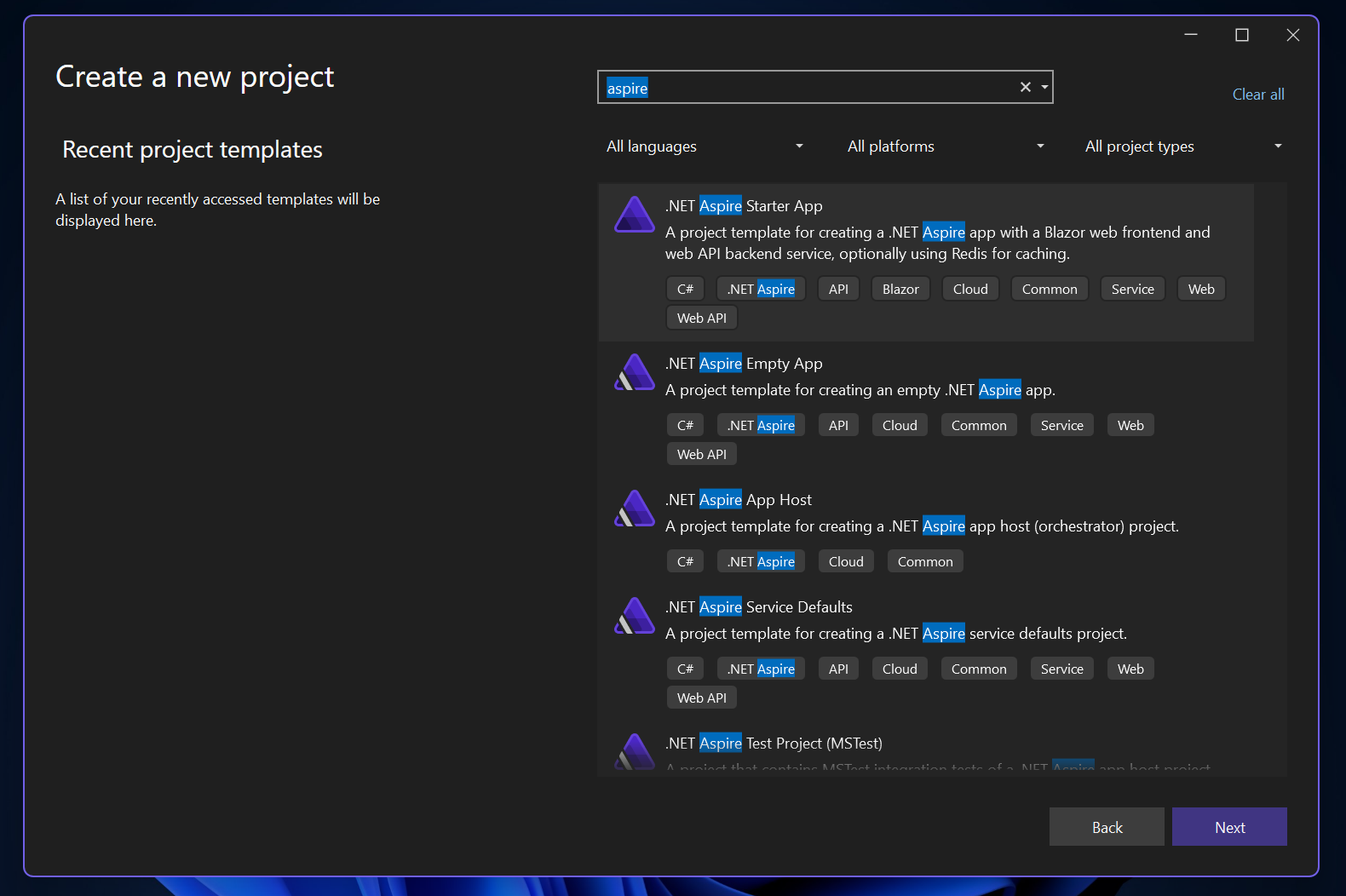Open the All project types filter dropdown
The width and height of the screenshot is (1346, 896).
(1183, 146)
